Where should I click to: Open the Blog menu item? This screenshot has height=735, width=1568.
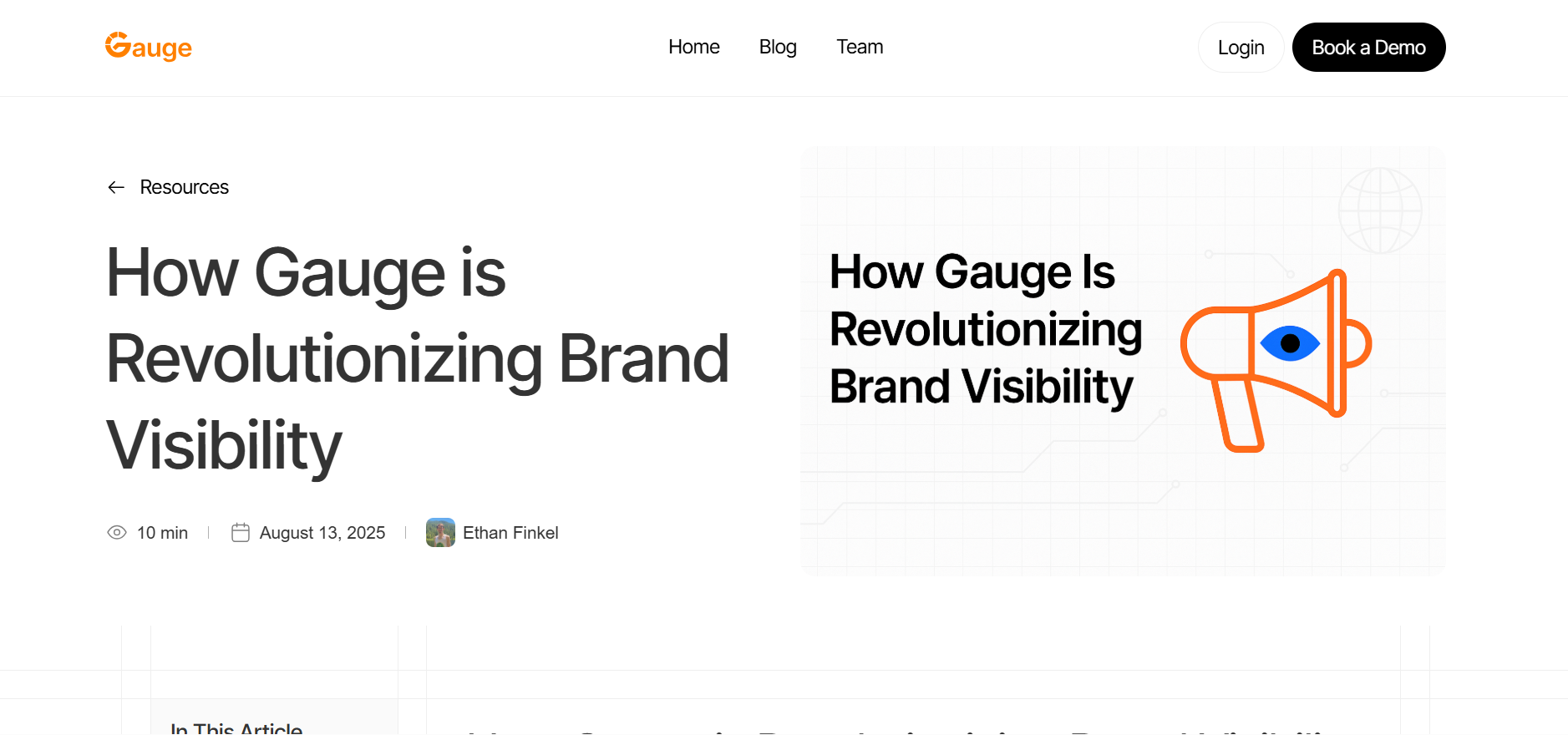point(778,47)
